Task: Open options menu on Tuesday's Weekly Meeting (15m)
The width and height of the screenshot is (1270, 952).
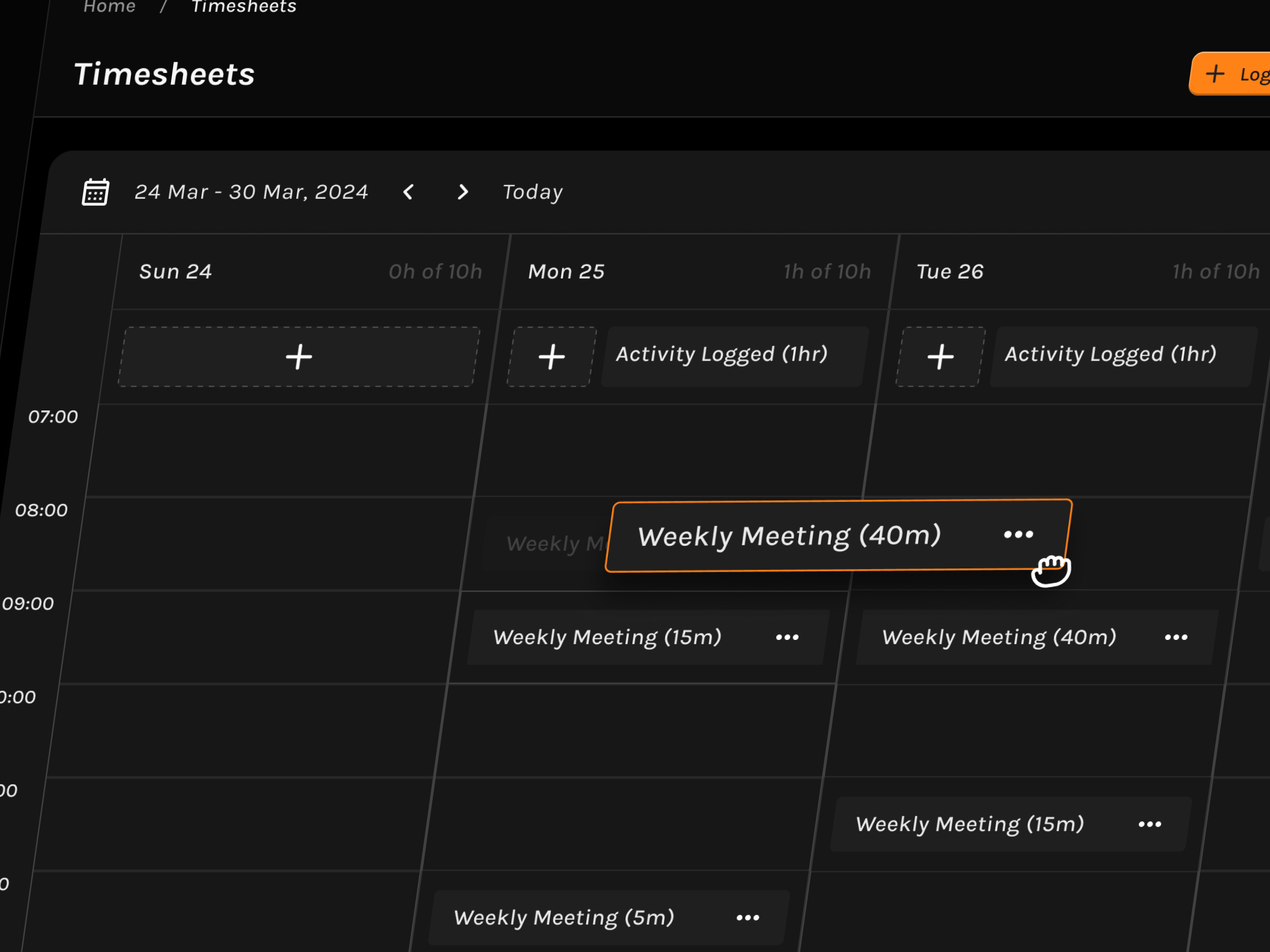Action: pos(1150,824)
